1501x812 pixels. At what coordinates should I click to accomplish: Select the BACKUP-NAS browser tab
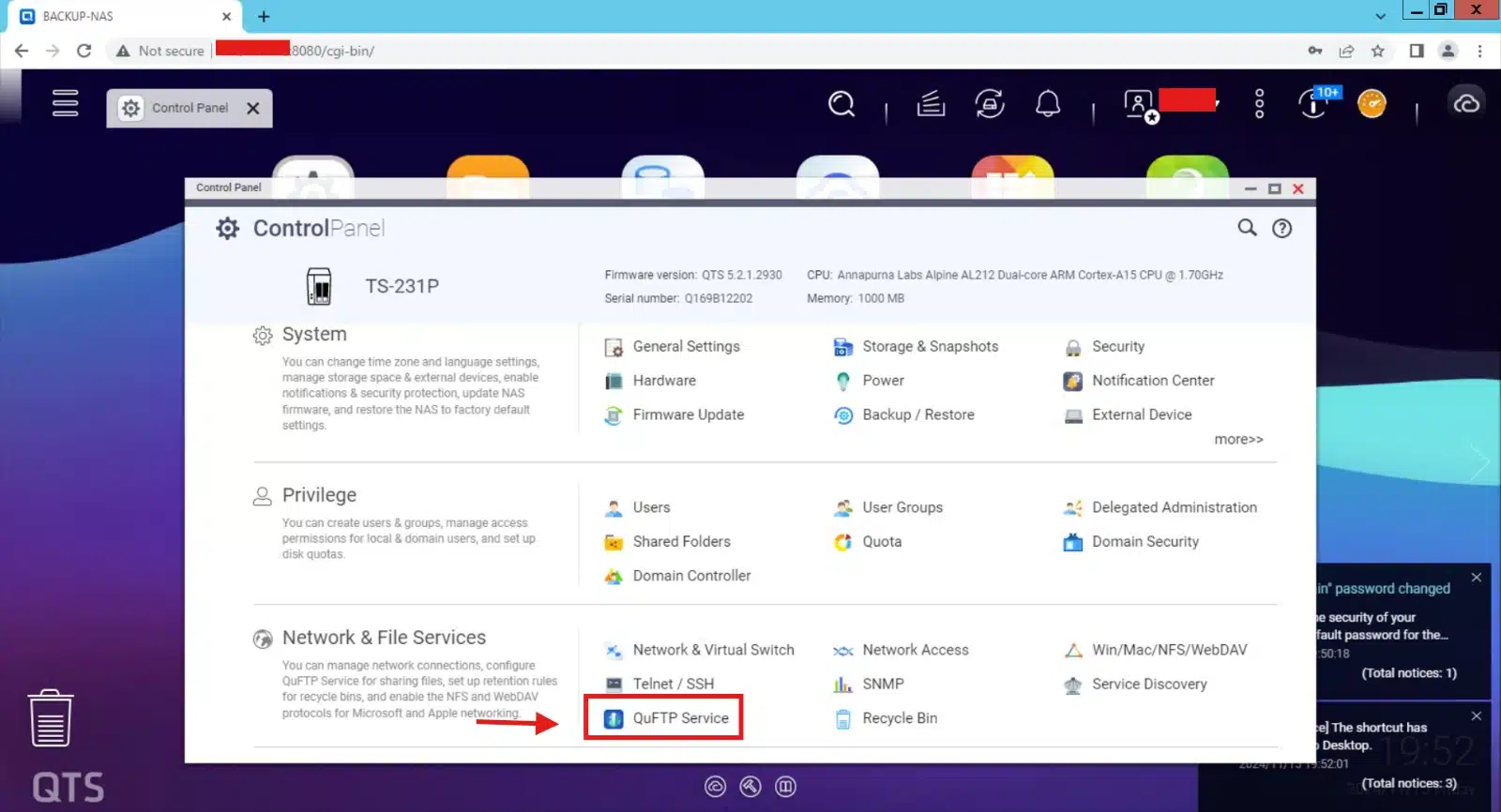coord(122,16)
